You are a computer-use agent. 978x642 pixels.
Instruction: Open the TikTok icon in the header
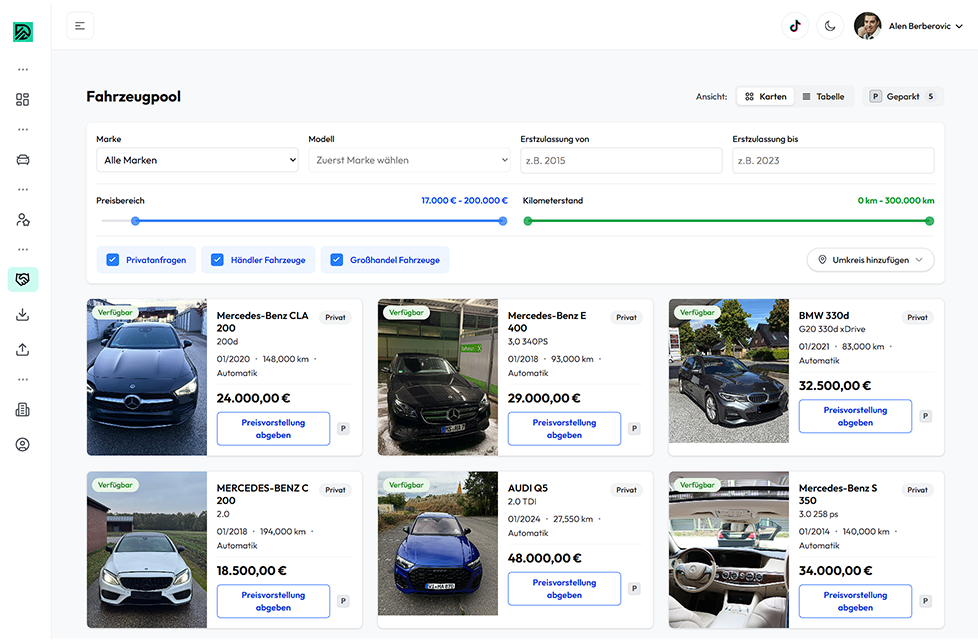tap(794, 25)
